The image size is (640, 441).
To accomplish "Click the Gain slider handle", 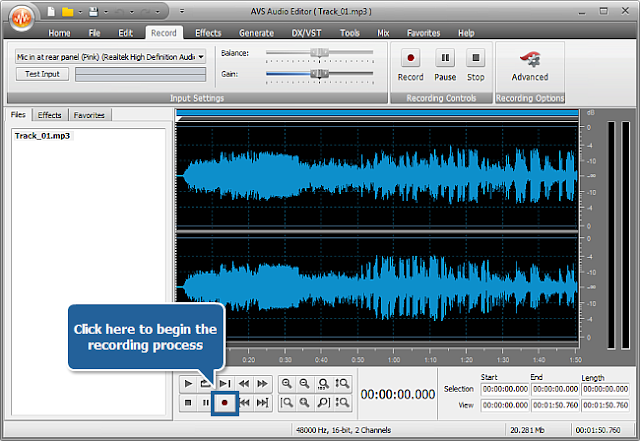I will coord(319,74).
